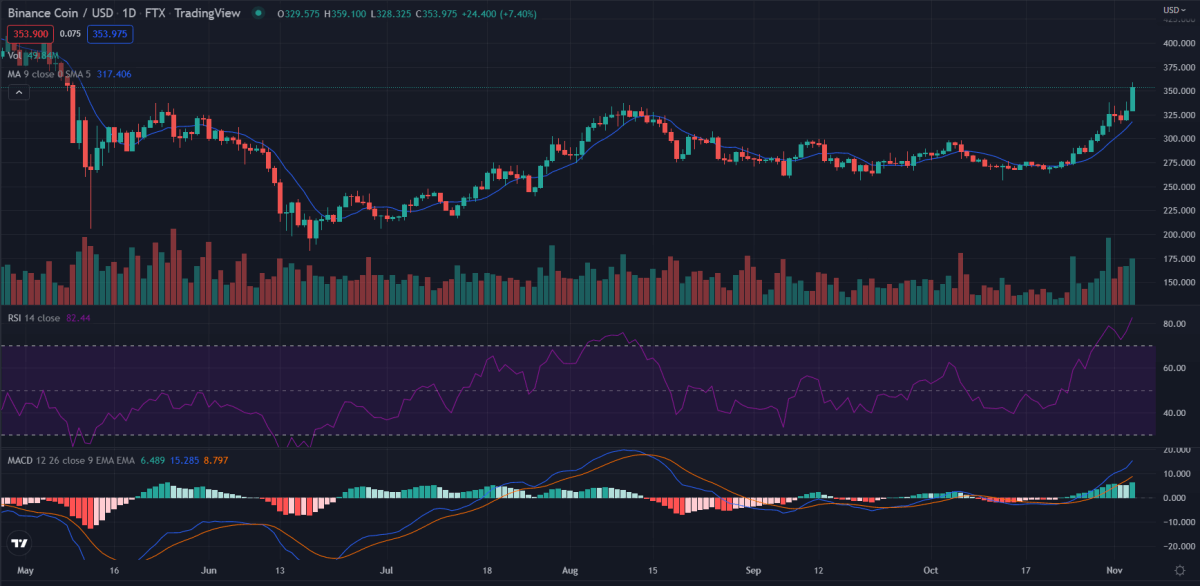Click the Oct date on time axis
Image resolution: width=1200 pixels, height=586 pixels.
pos(931,569)
